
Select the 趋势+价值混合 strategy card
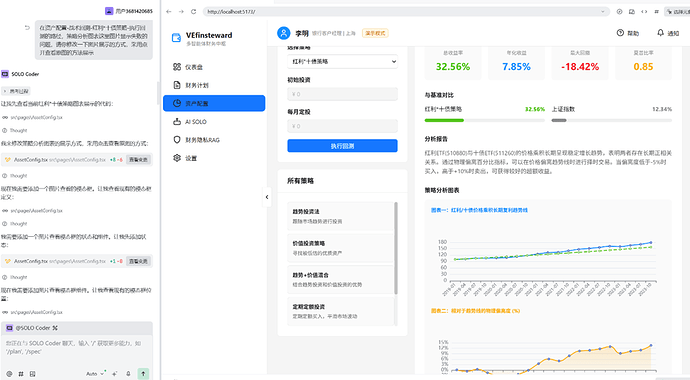pyautogui.click(x=341, y=280)
